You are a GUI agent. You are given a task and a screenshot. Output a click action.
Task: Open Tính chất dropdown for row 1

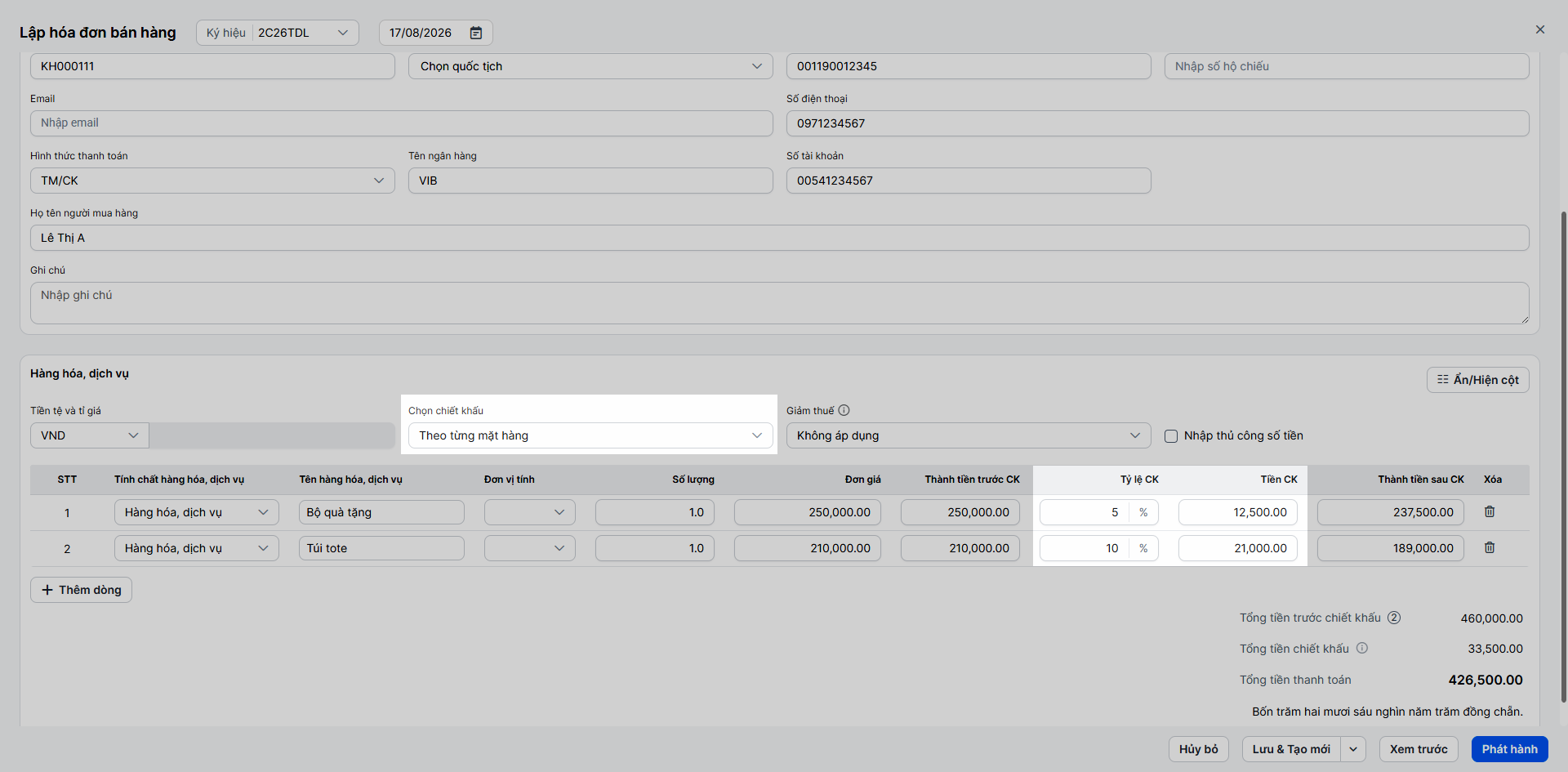pyautogui.click(x=197, y=512)
